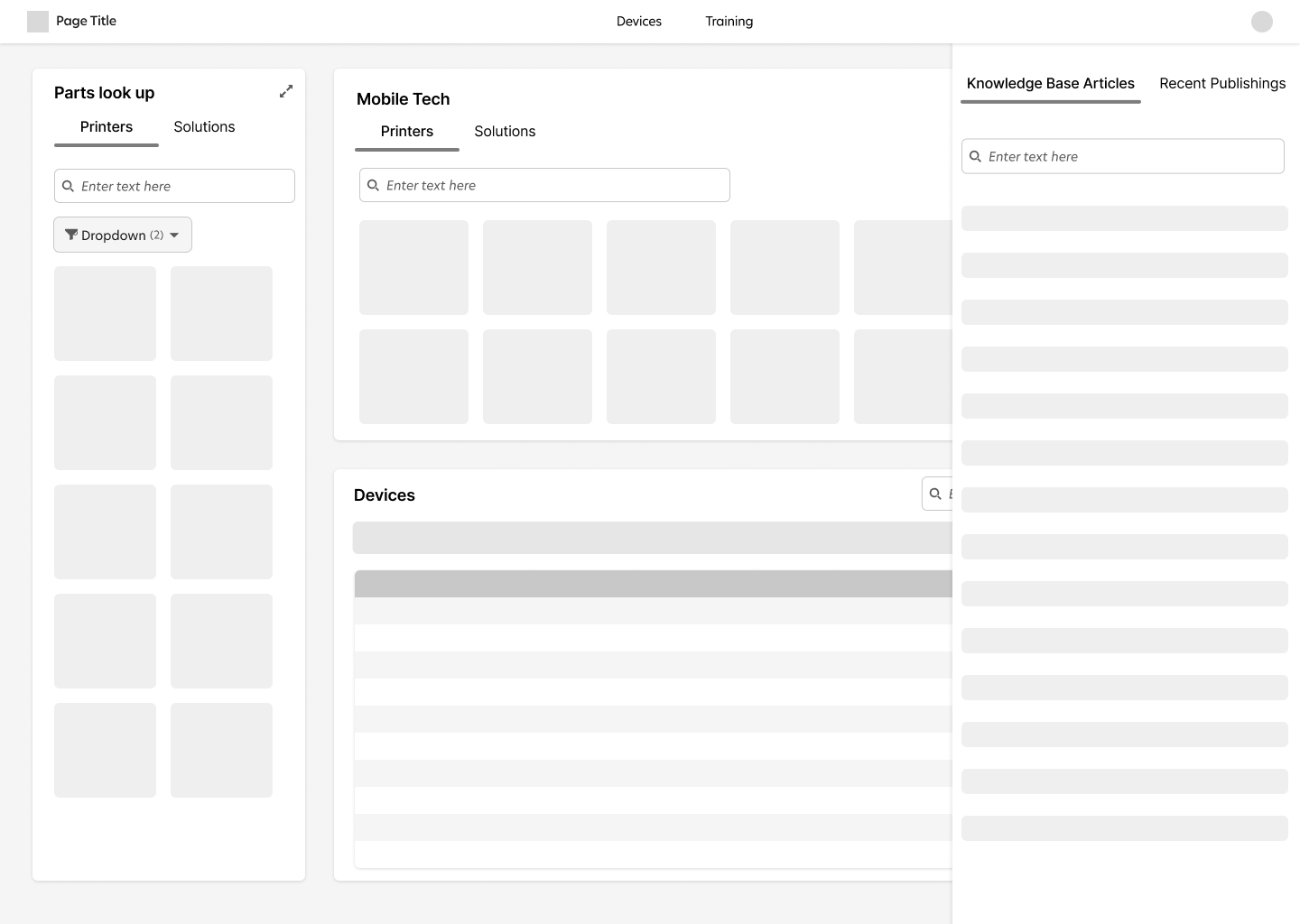Click the search icon in the Devices panel
The height and width of the screenshot is (924, 1300).
[x=936, y=494]
